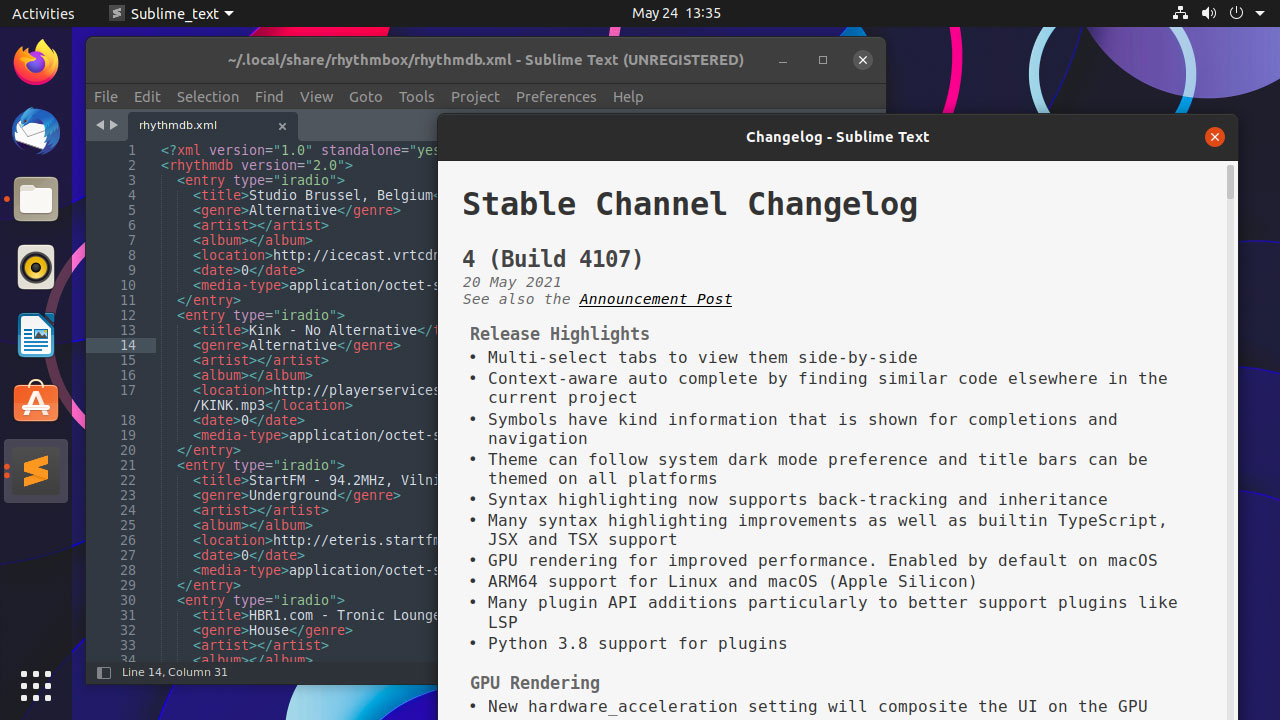Maximize the Sublime Text editor window

point(823,60)
